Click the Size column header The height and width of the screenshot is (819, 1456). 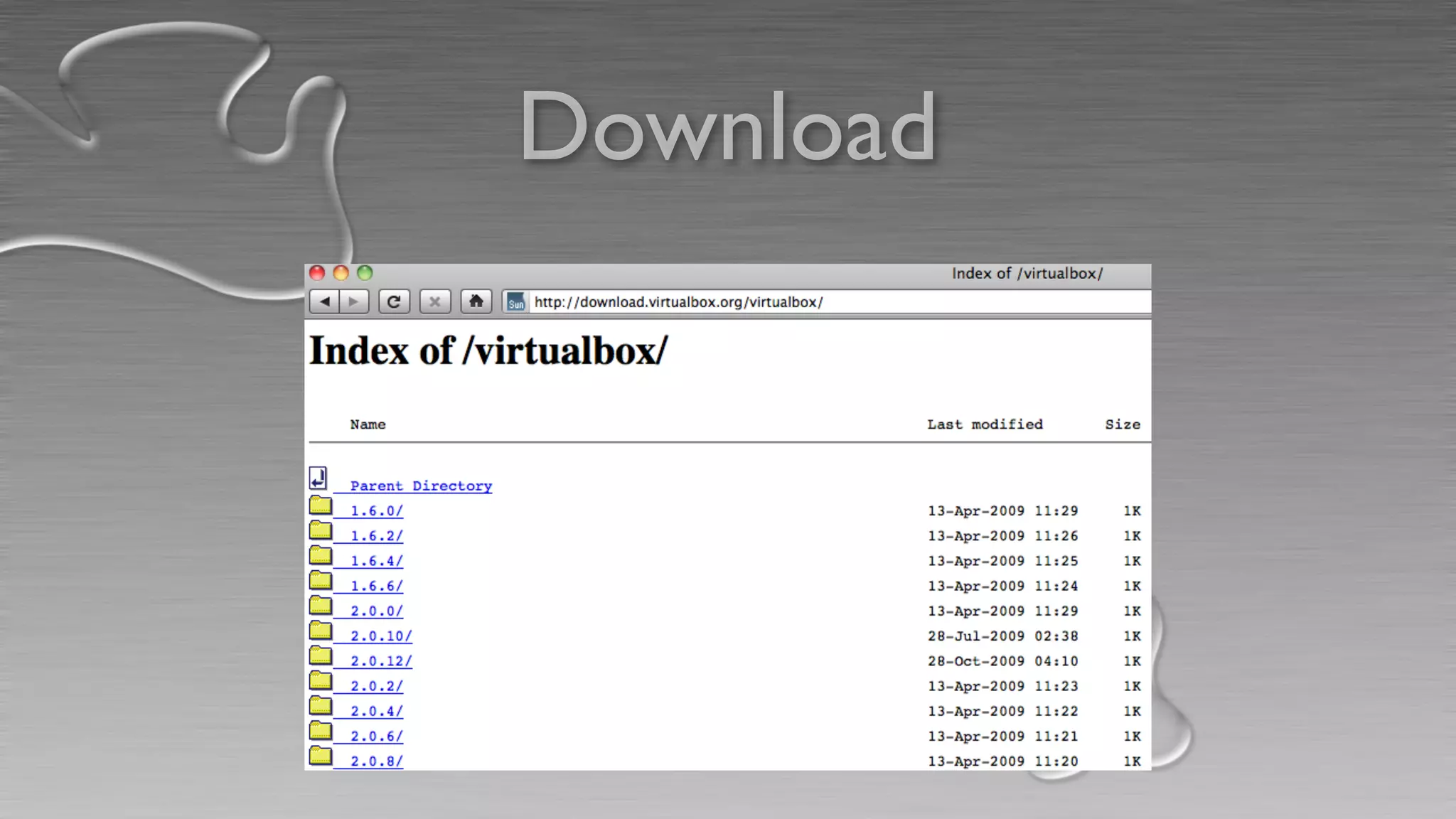(x=1123, y=424)
